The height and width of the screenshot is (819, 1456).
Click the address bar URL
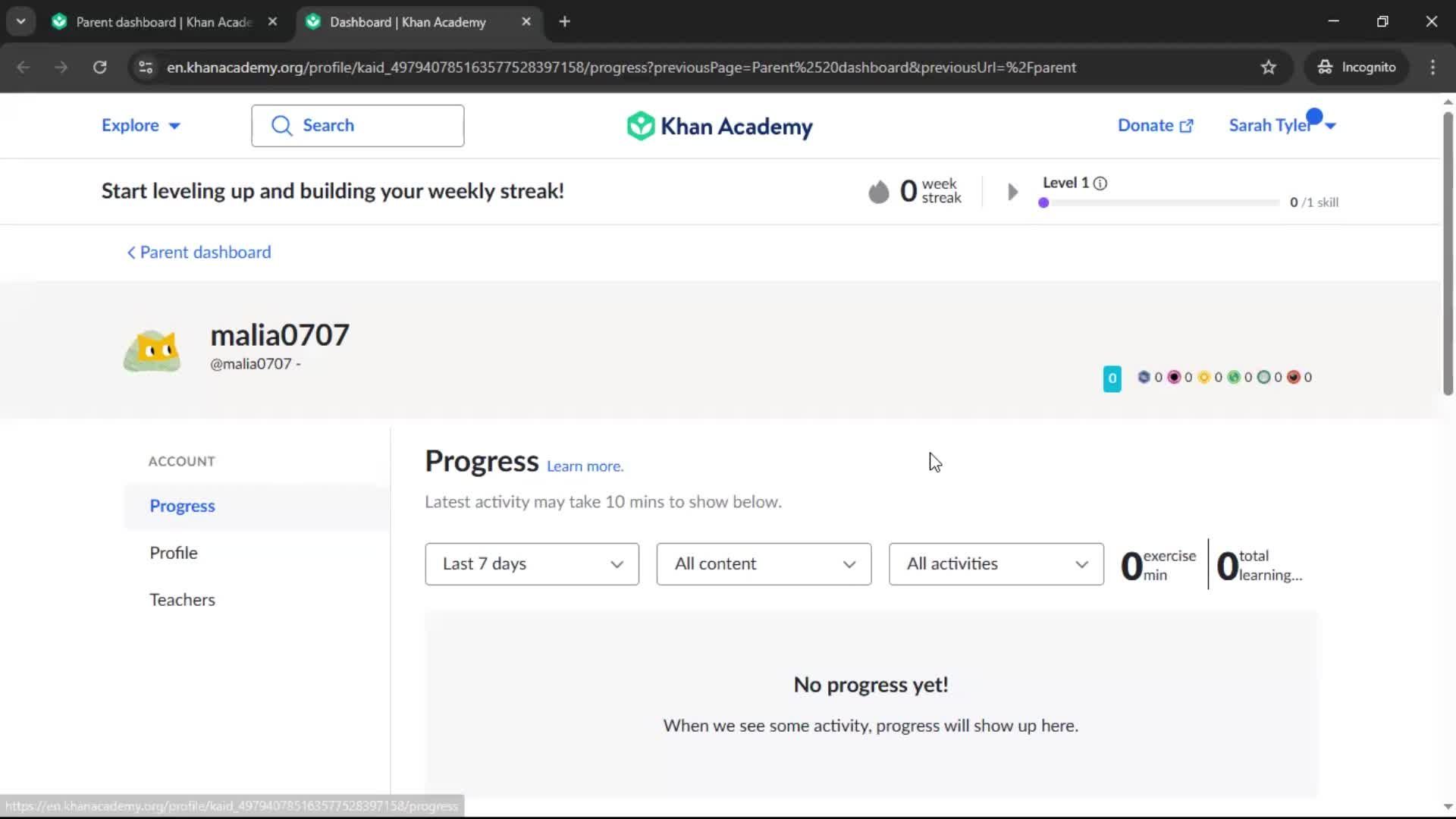(x=621, y=67)
